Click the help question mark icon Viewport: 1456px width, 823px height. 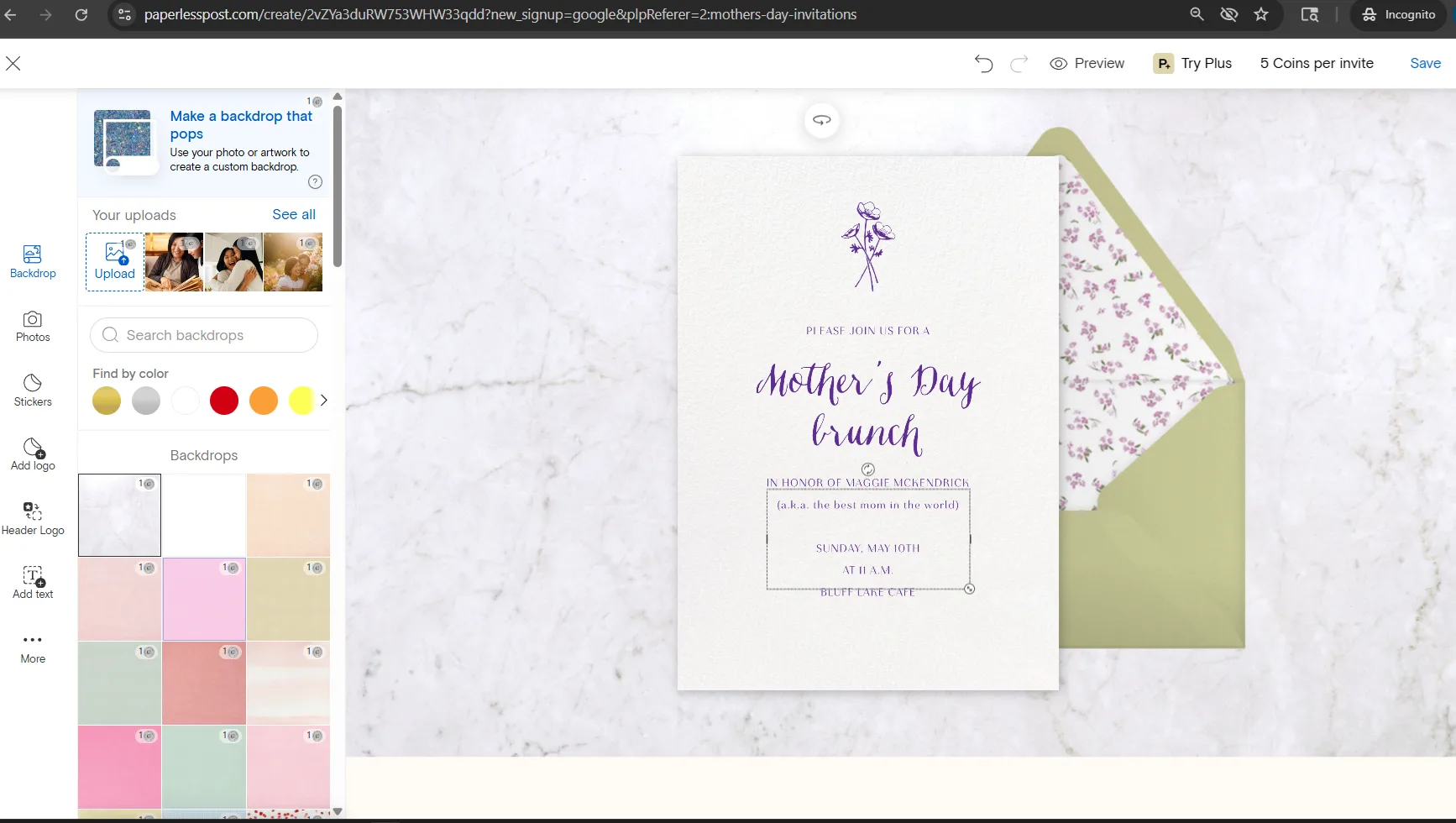click(x=316, y=181)
